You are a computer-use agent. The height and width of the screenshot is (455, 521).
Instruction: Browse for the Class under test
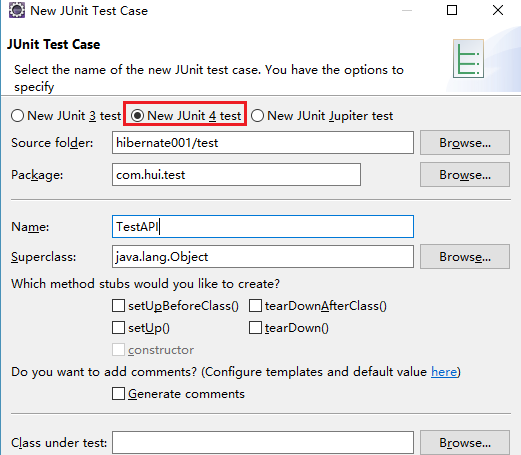point(465,443)
